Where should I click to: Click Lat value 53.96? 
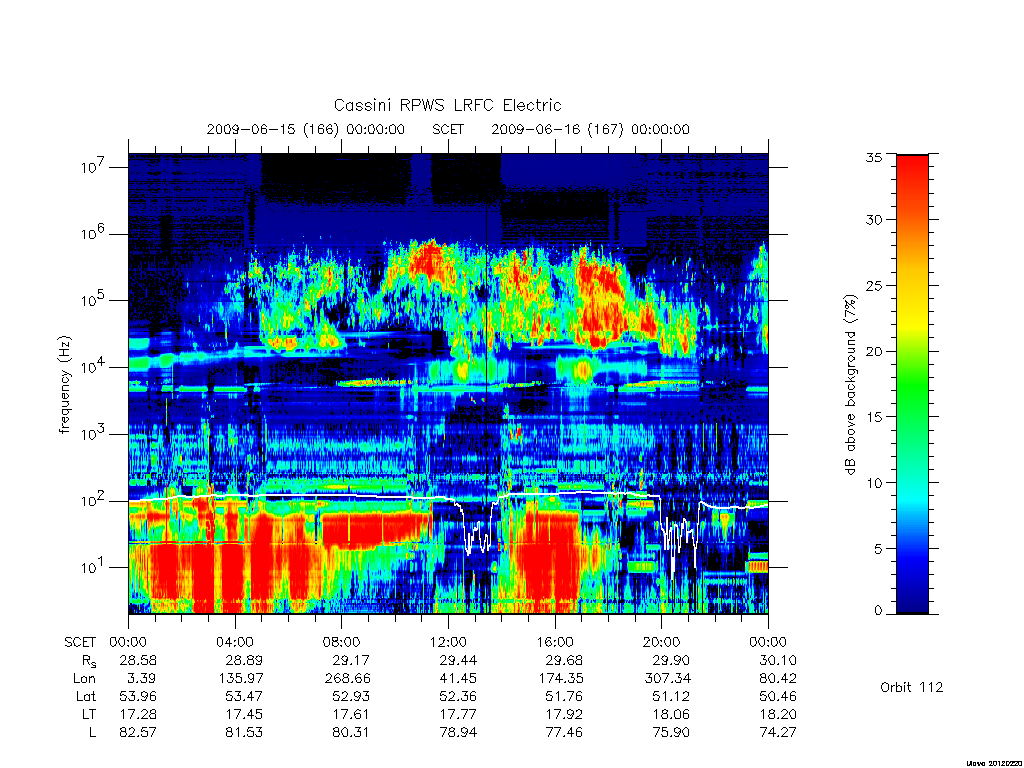[x=138, y=697]
